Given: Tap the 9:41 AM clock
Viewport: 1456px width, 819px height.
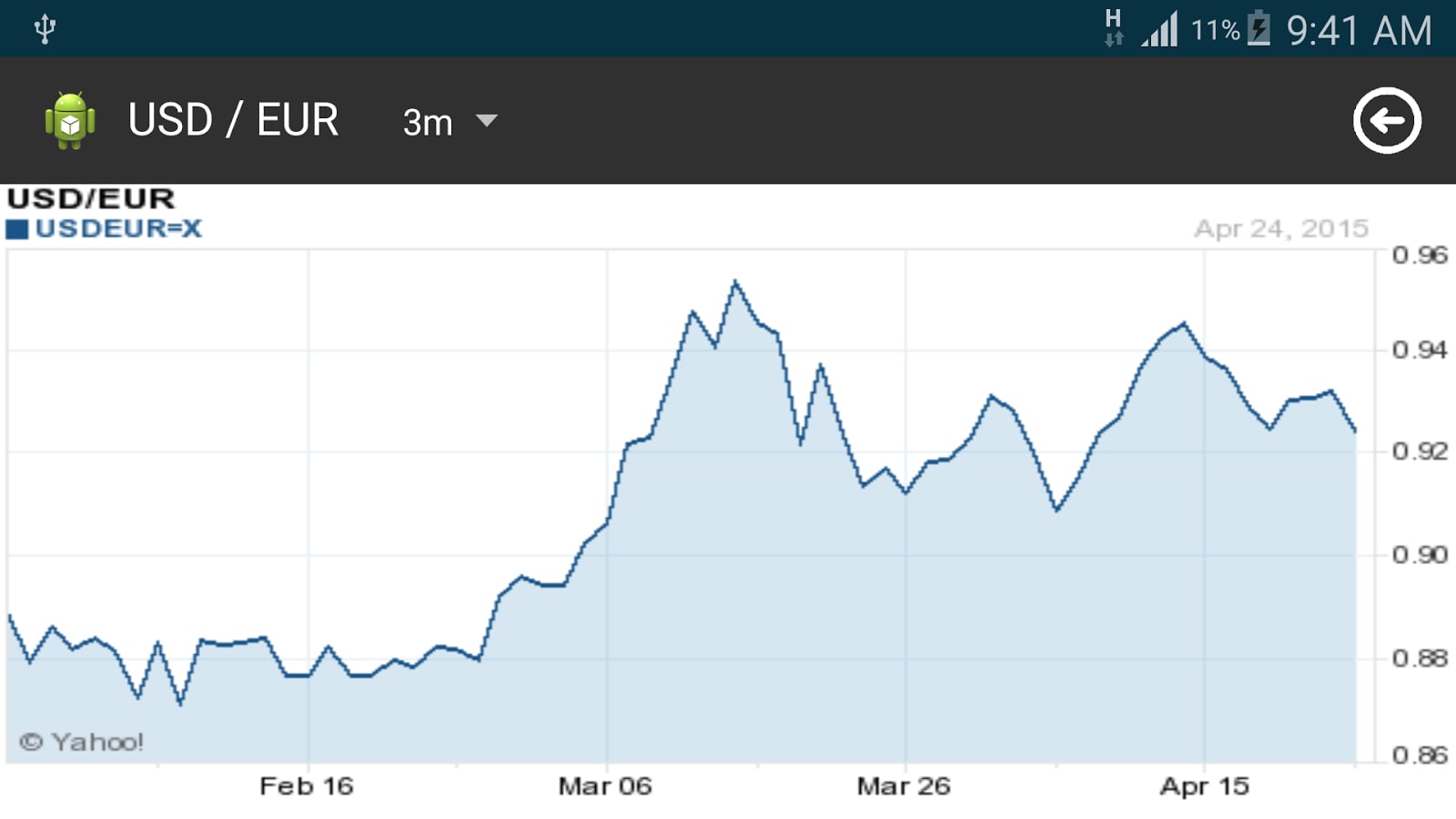Looking at the screenshot, I should coord(1360,30).
